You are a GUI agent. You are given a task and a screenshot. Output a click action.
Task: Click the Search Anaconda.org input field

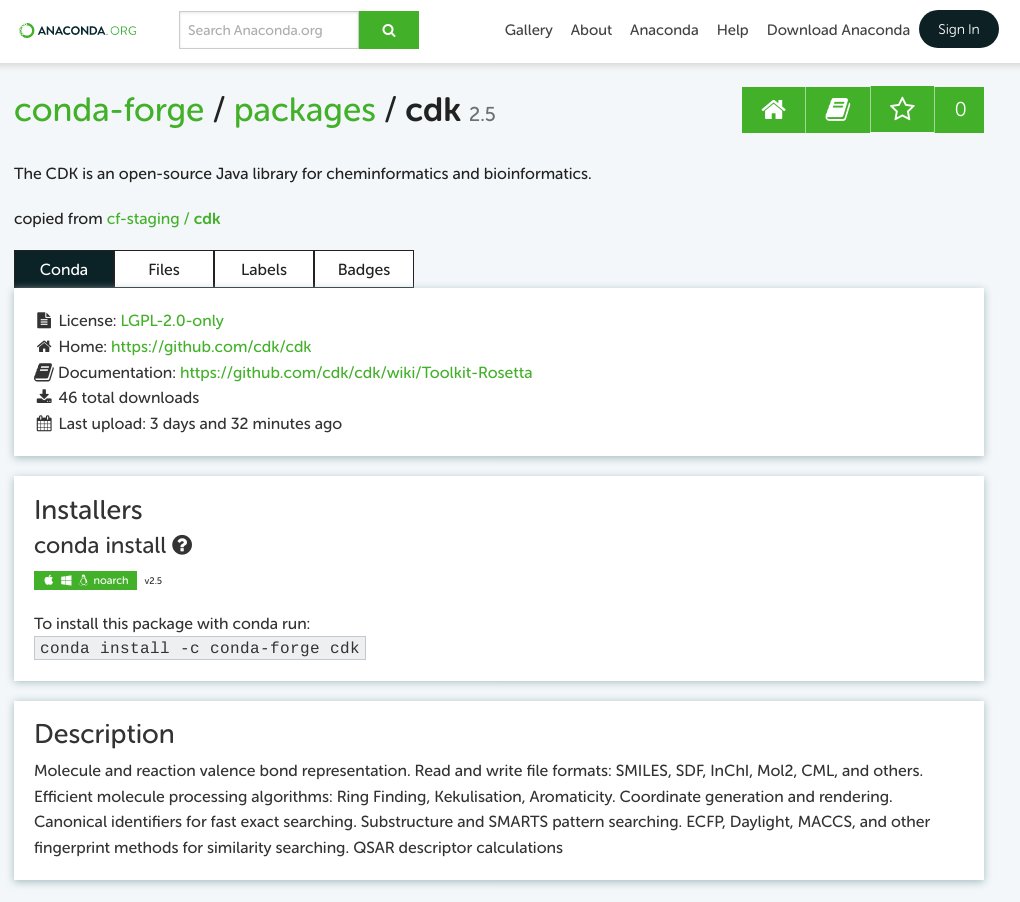pos(269,30)
